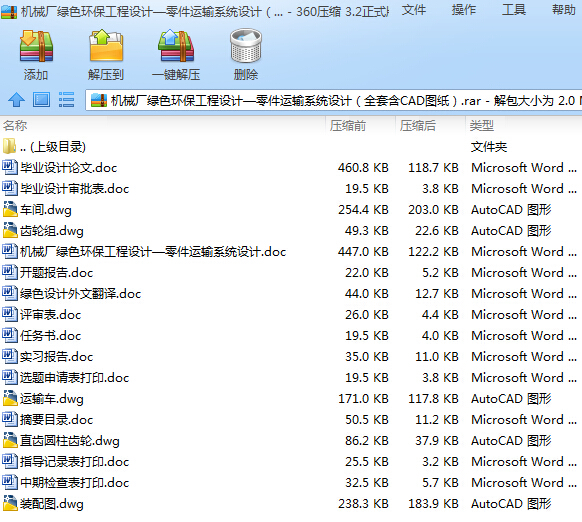Click the 12.7 KB compressed size cell
The width and height of the screenshot is (582, 522).
pos(436,294)
